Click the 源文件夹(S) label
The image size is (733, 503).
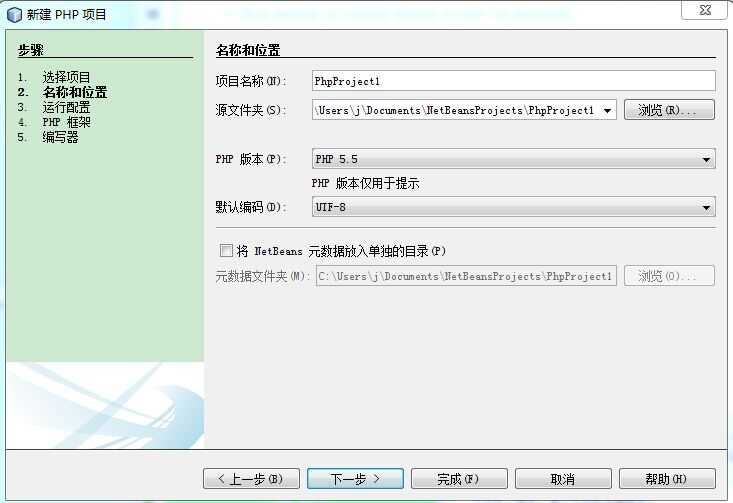(251, 110)
